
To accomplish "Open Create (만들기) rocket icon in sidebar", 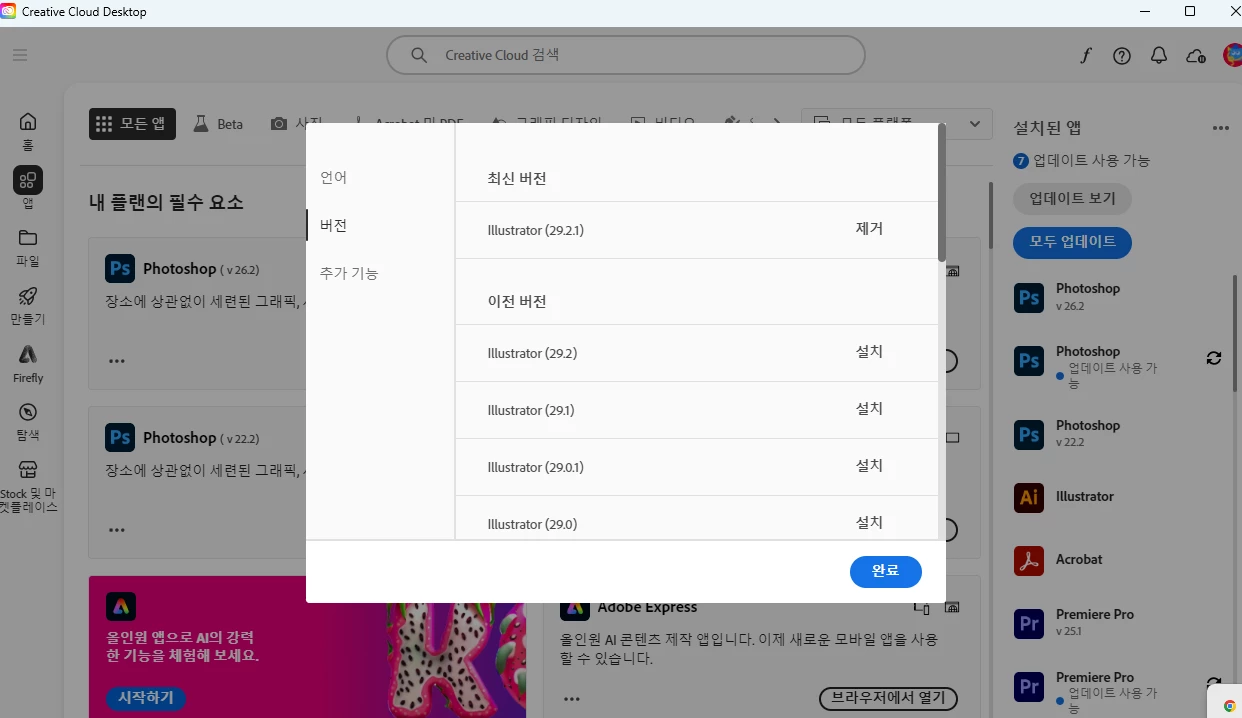I will pos(28,306).
